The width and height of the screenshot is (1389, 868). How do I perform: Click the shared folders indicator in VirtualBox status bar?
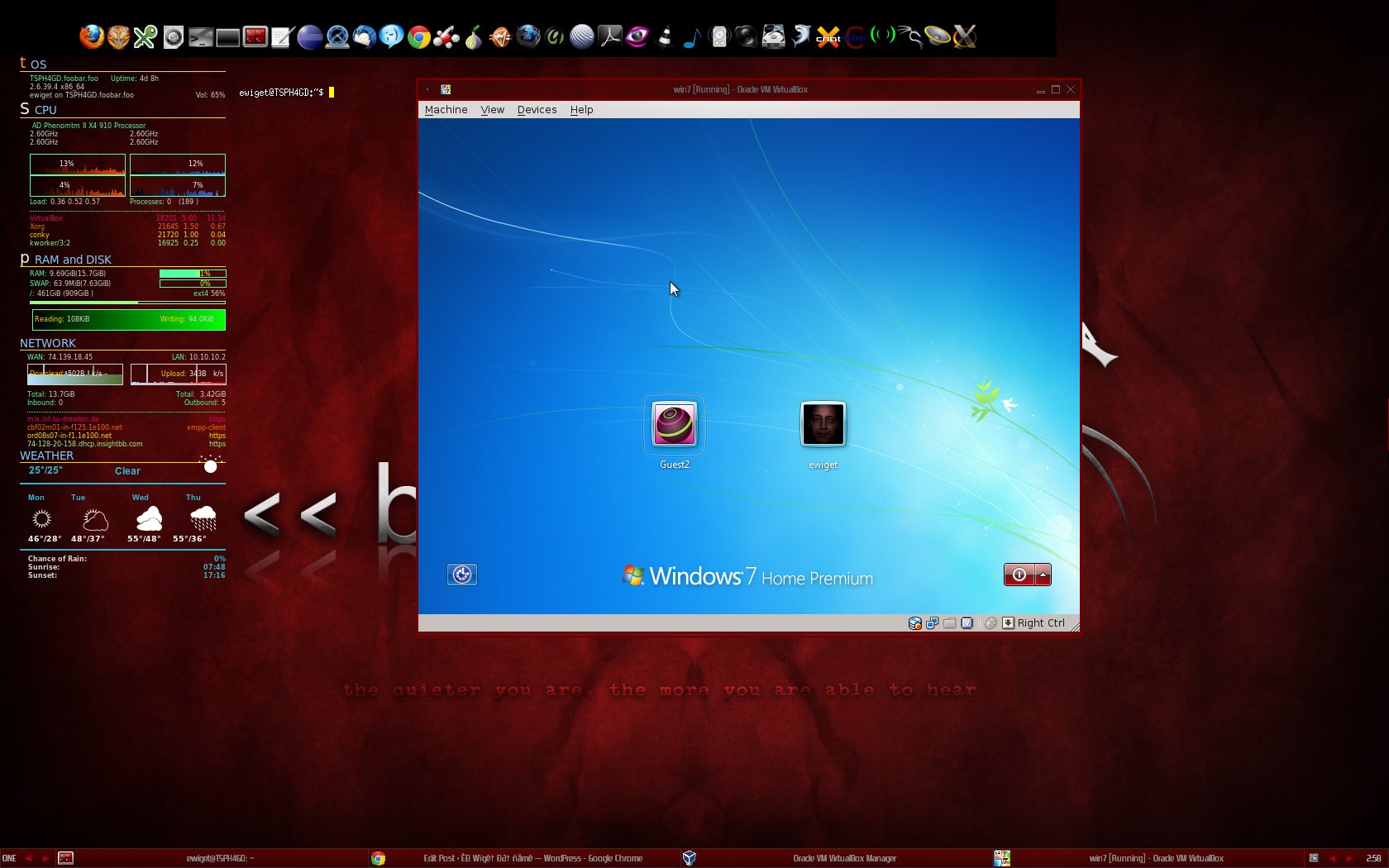(x=949, y=623)
